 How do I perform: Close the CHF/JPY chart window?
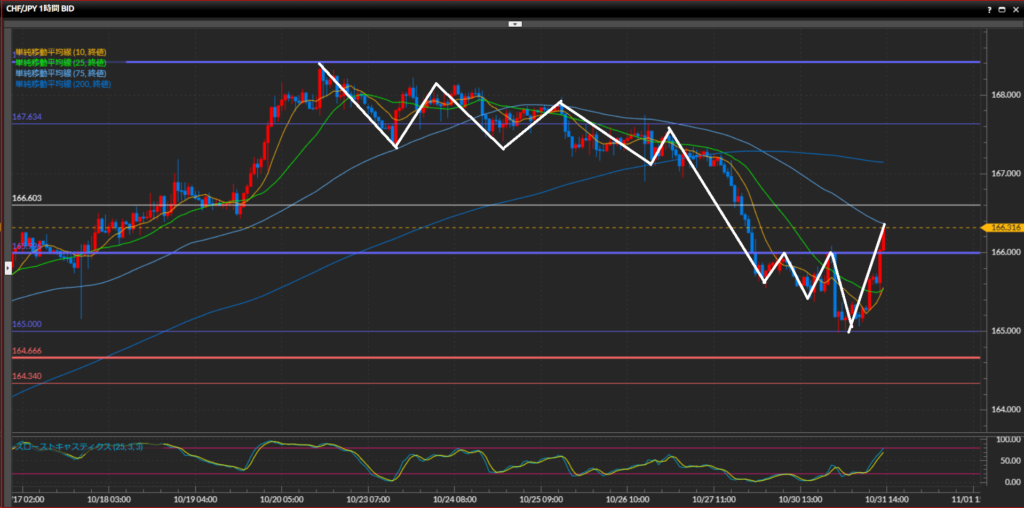(1014, 8)
